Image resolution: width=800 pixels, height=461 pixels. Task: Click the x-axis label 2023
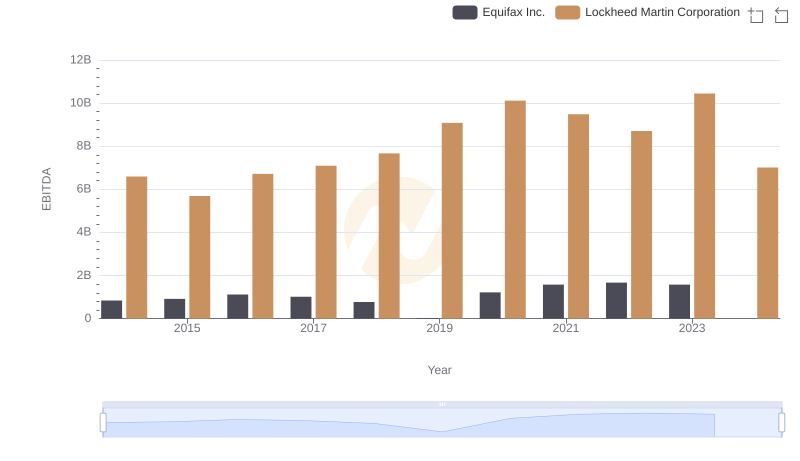692,328
